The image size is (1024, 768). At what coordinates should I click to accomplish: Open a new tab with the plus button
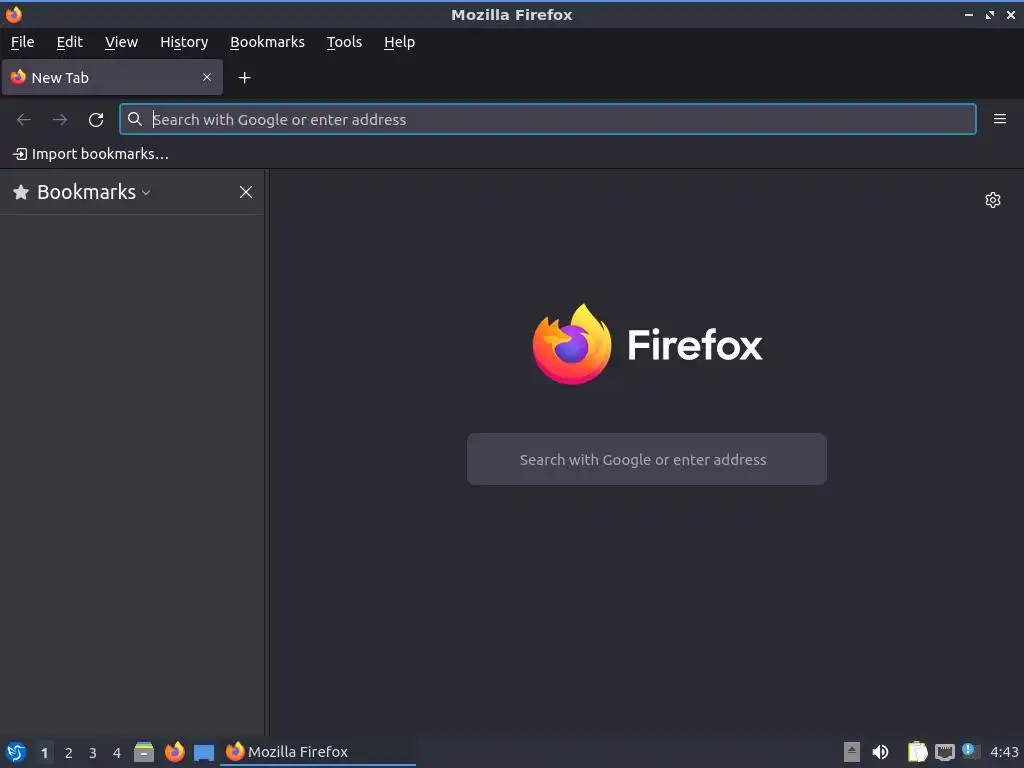244,78
